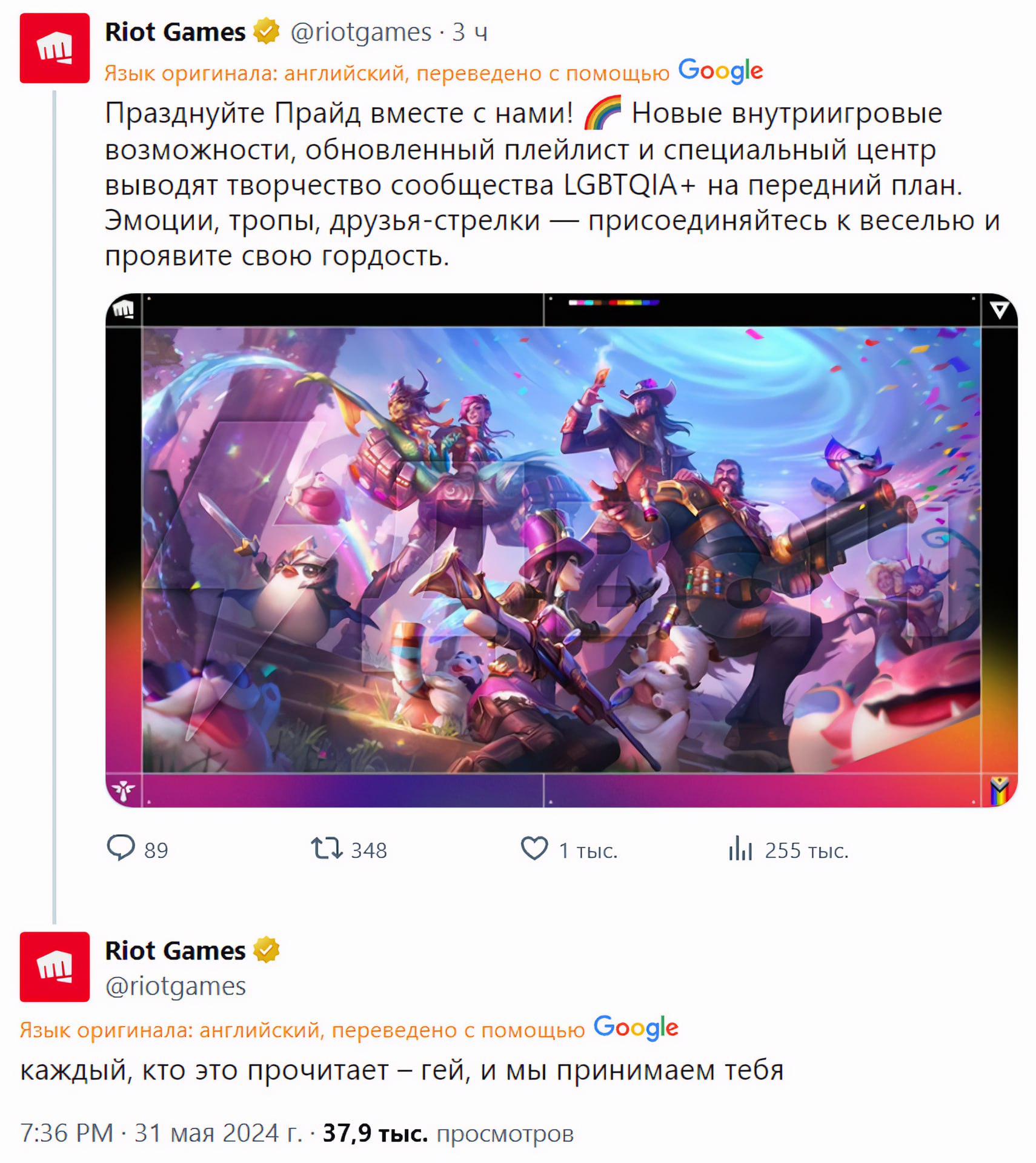The height and width of the screenshot is (1163, 1036).
Task: Open the 7:36 PM 31 мая 2024 timestamp
Action: pos(161,1133)
